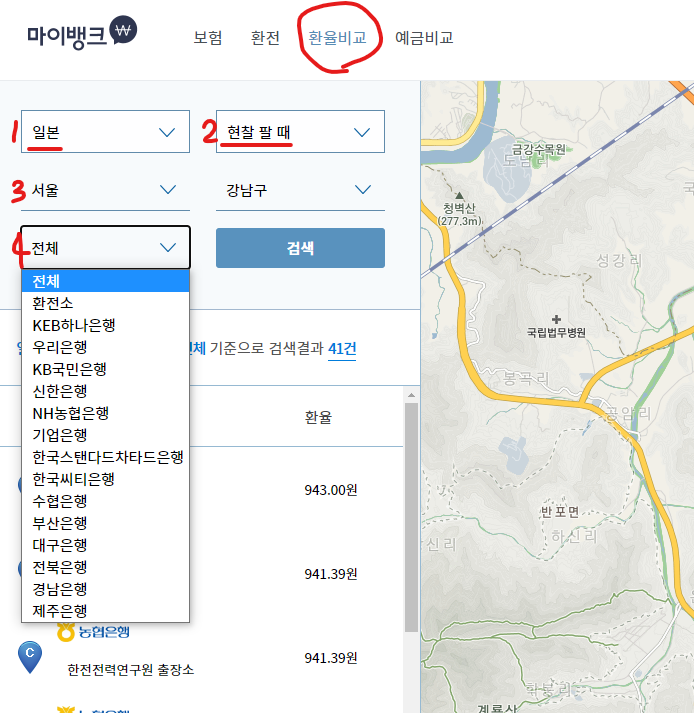Image resolution: width=694 pixels, height=713 pixels.
Task: Choose 한국씨티은행 from the list
Action: (x=106, y=479)
